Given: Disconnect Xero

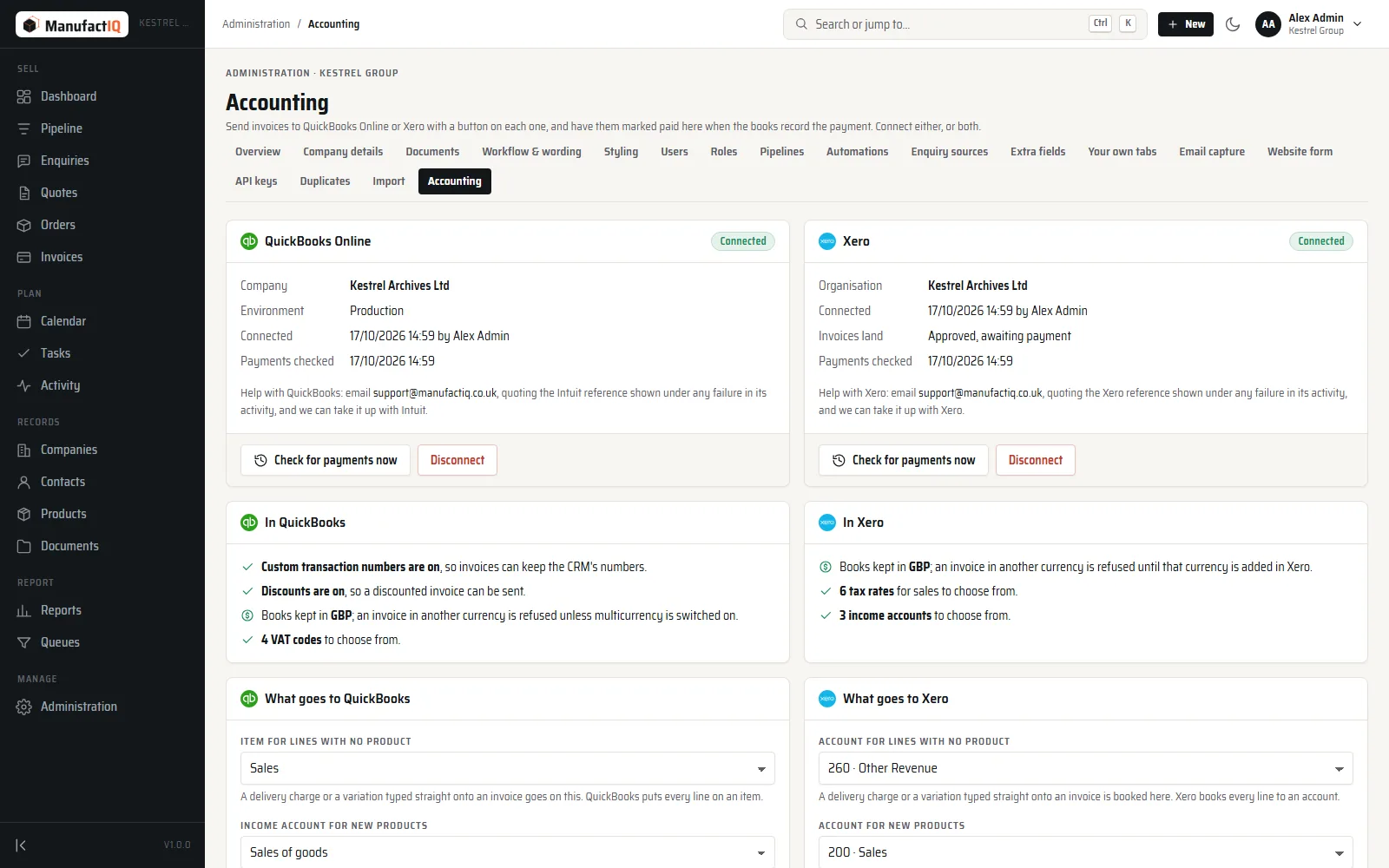Looking at the screenshot, I should [1036, 460].
